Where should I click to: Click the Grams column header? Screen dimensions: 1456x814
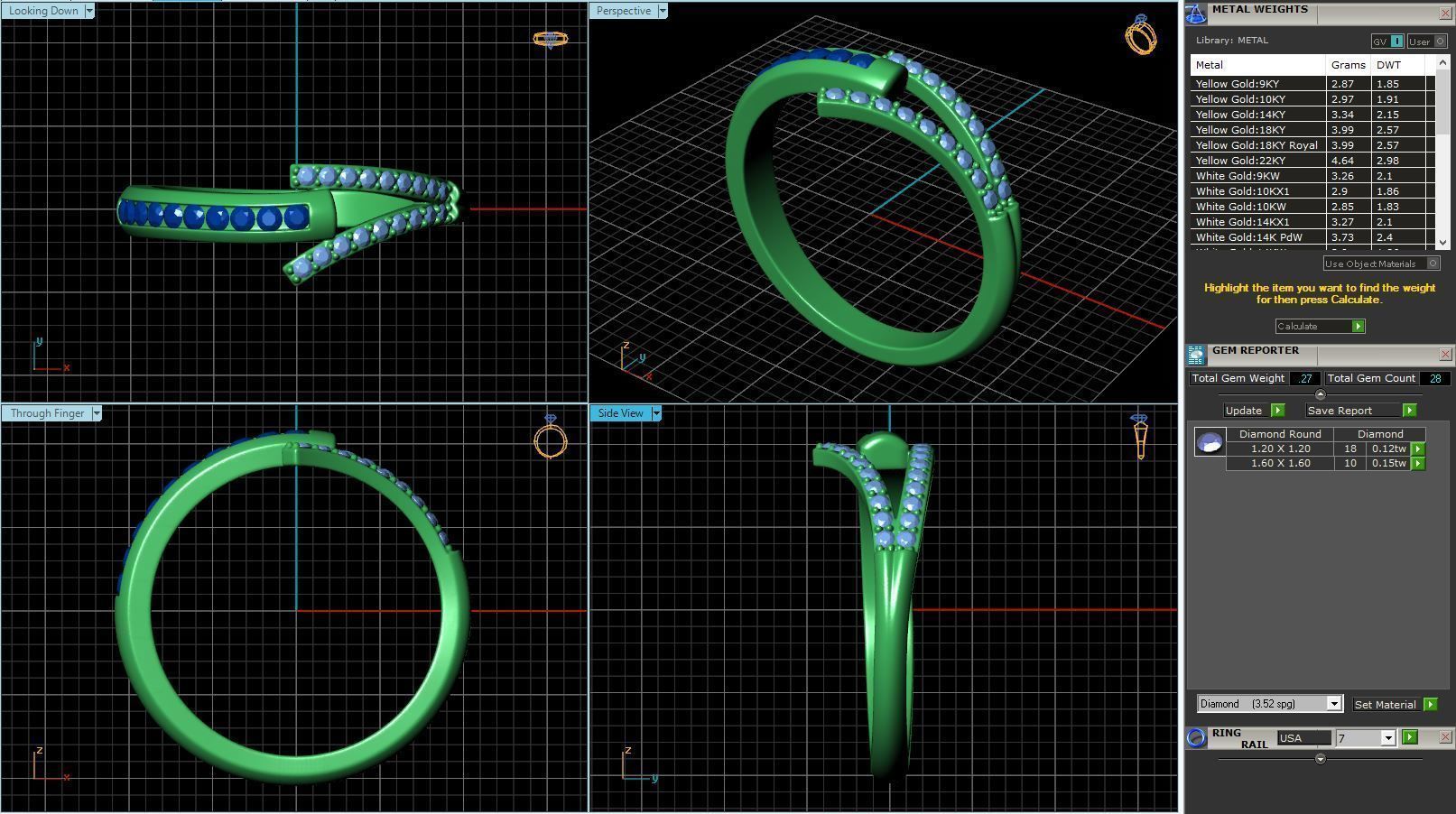coord(1349,65)
